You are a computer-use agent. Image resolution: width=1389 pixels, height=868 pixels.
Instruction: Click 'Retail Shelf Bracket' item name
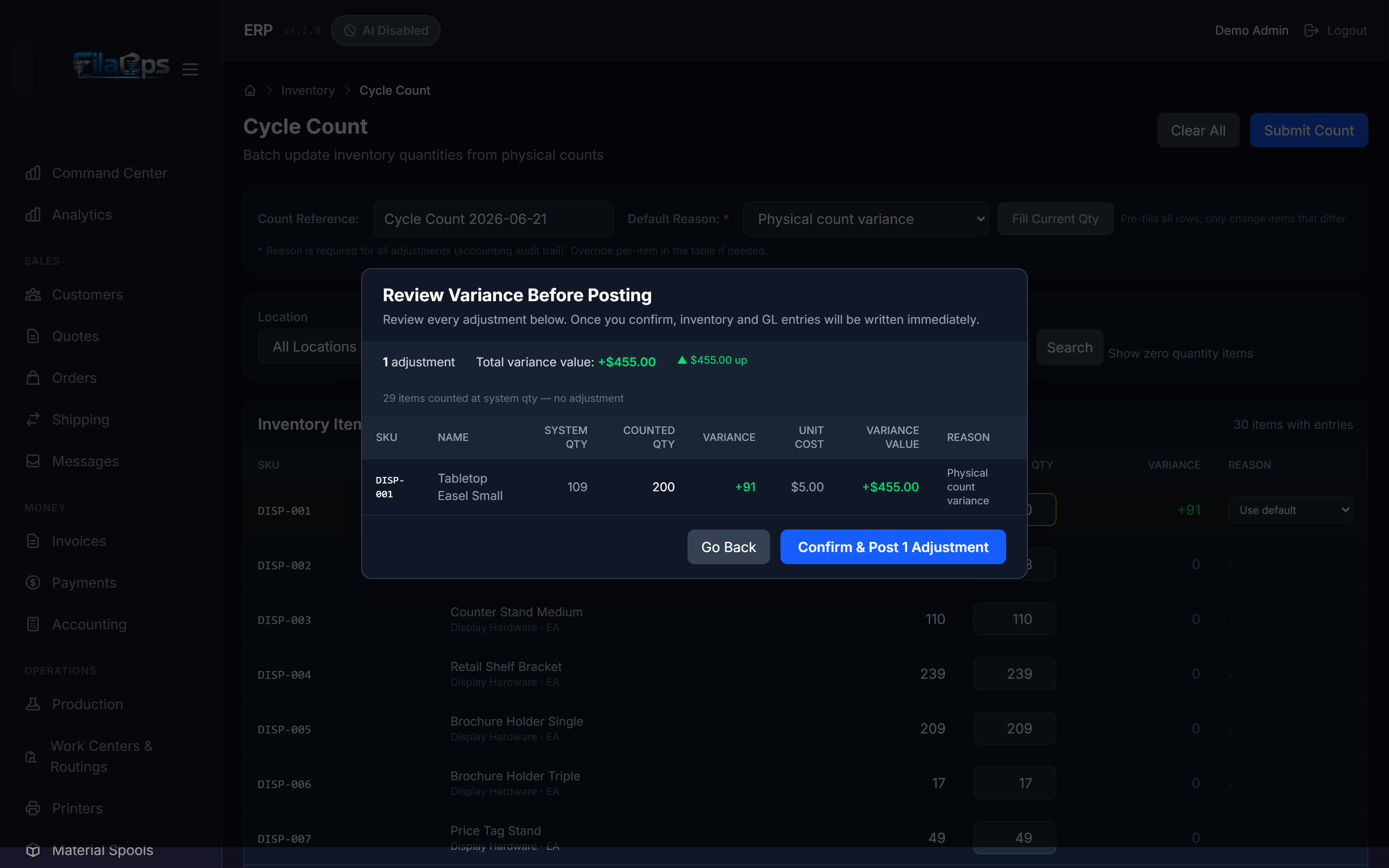[506, 667]
